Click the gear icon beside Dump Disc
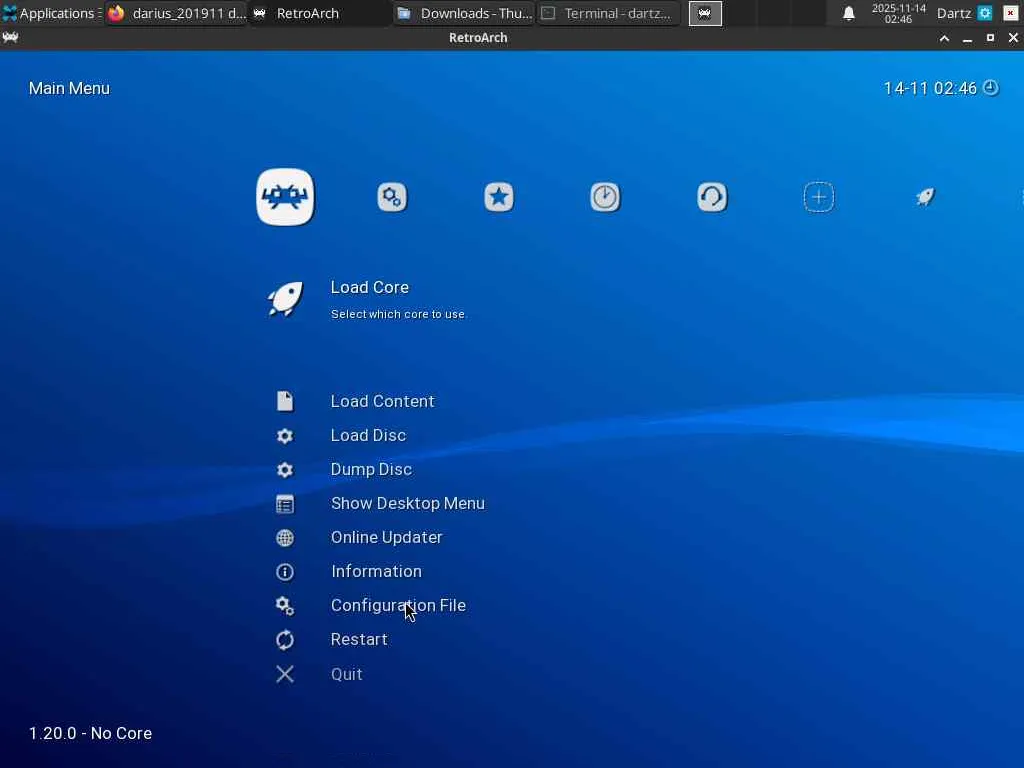 285,470
